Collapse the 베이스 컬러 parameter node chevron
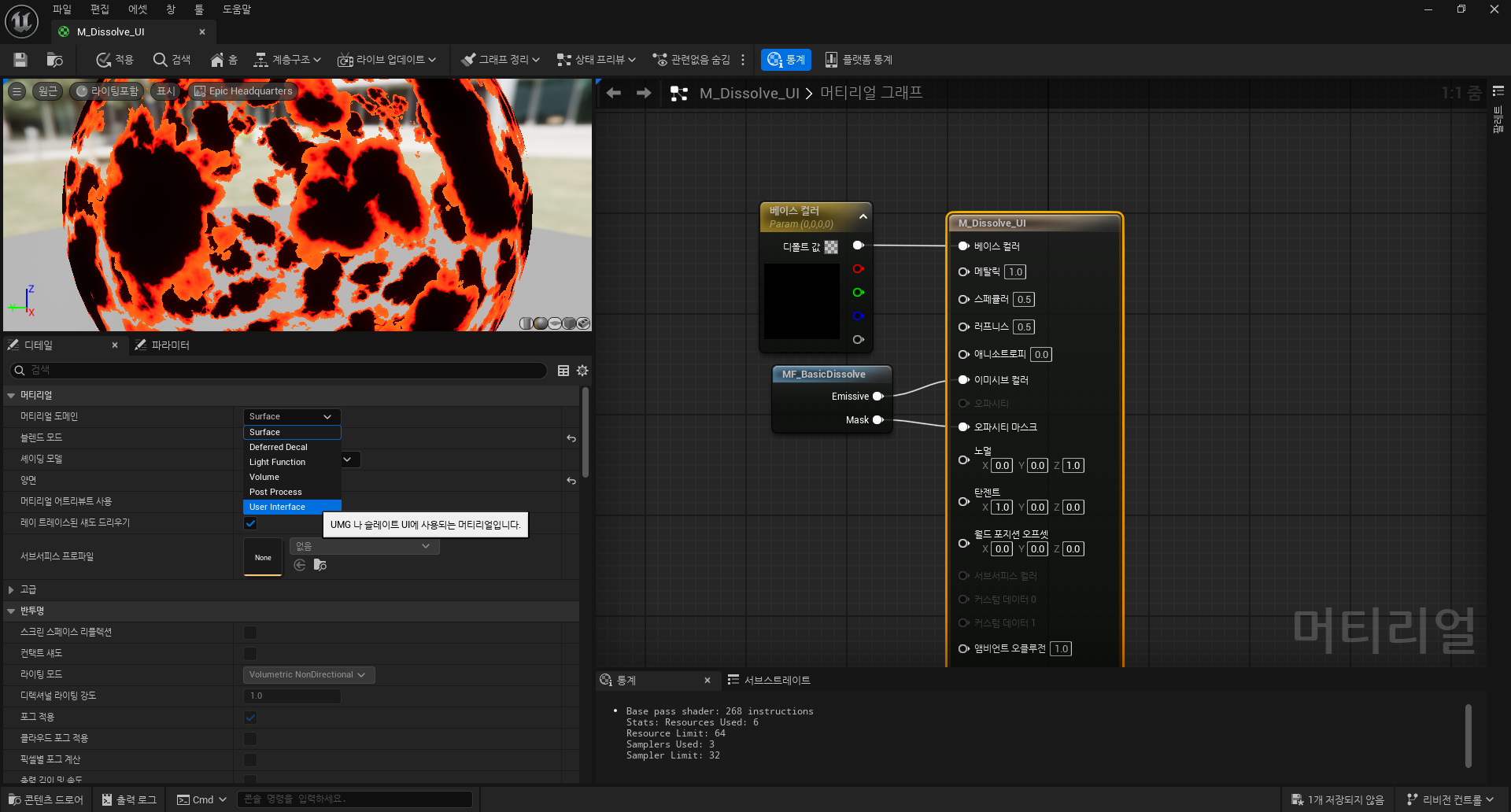Viewport: 1511px width, 812px height. [x=863, y=216]
